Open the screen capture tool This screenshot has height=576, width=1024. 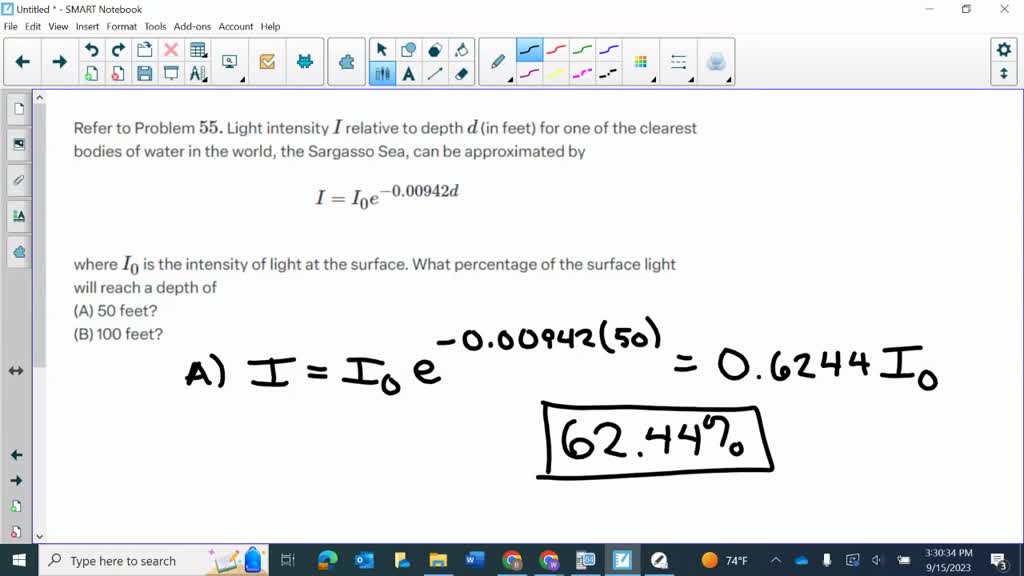(x=229, y=60)
